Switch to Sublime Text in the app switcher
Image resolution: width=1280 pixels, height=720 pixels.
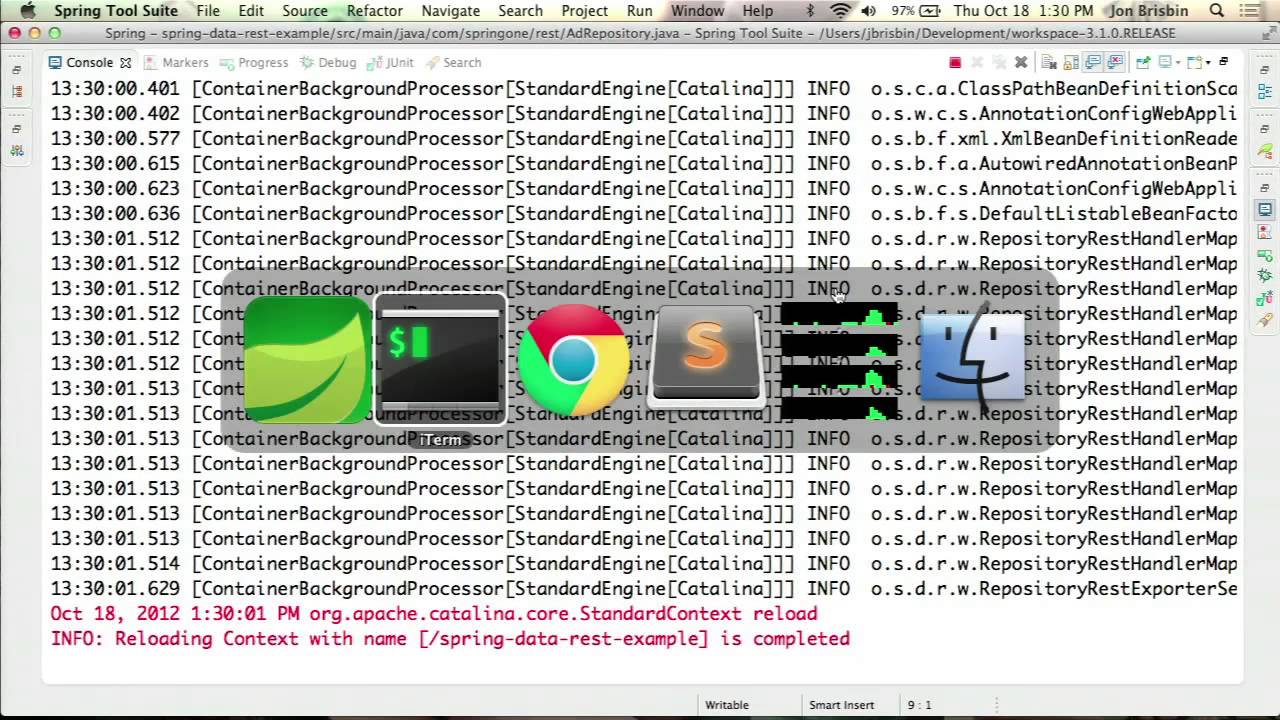click(x=706, y=358)
